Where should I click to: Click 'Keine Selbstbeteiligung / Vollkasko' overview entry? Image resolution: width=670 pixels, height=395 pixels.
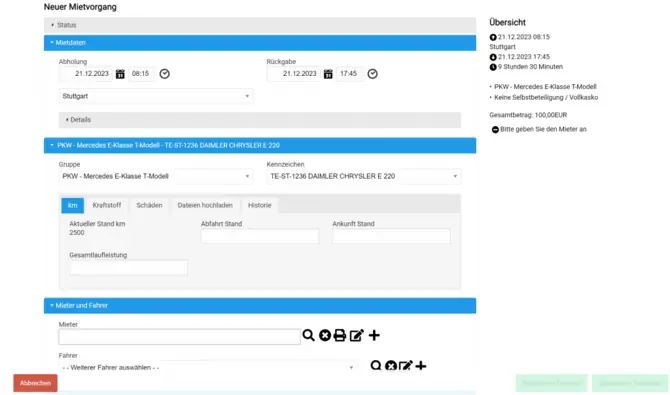click(x=546, y=97)
